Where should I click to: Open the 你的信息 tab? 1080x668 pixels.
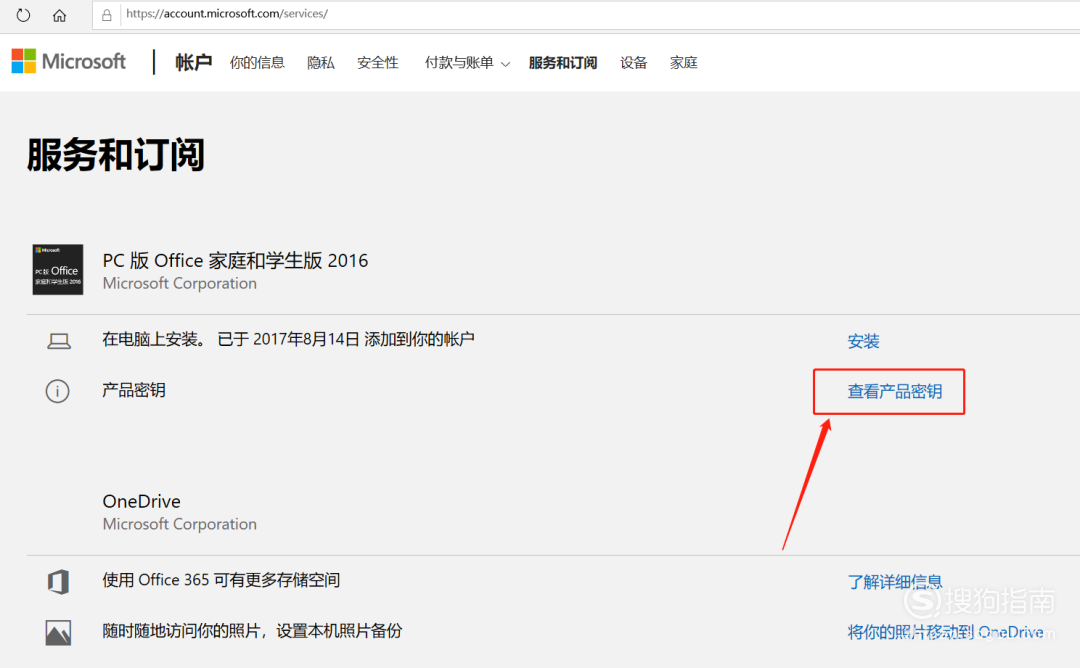(257, 63)
